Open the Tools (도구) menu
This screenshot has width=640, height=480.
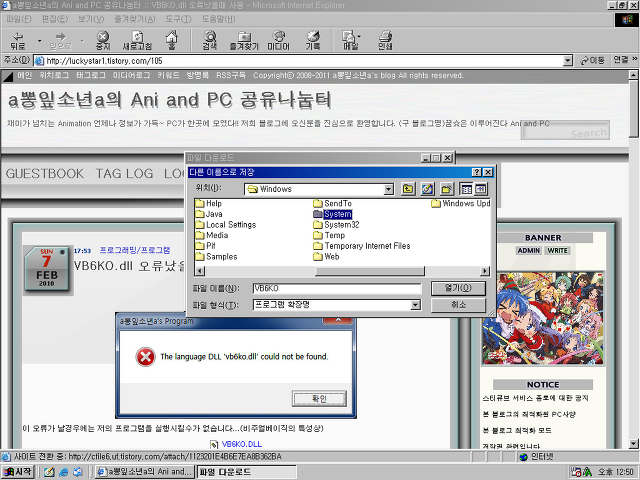[x=178, y=19]
